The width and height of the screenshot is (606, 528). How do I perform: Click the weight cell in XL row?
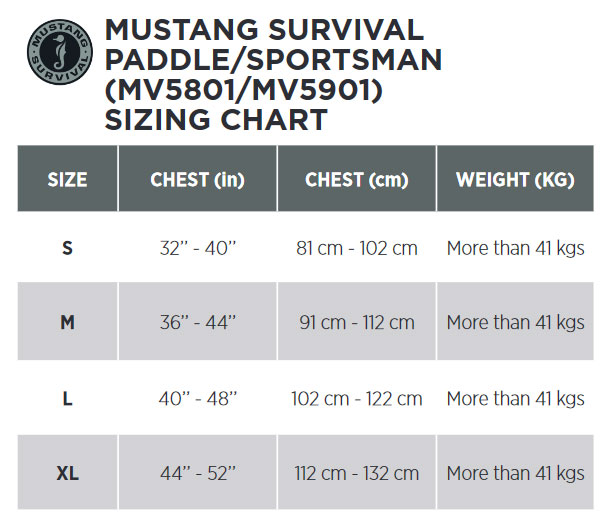(515, 473)
